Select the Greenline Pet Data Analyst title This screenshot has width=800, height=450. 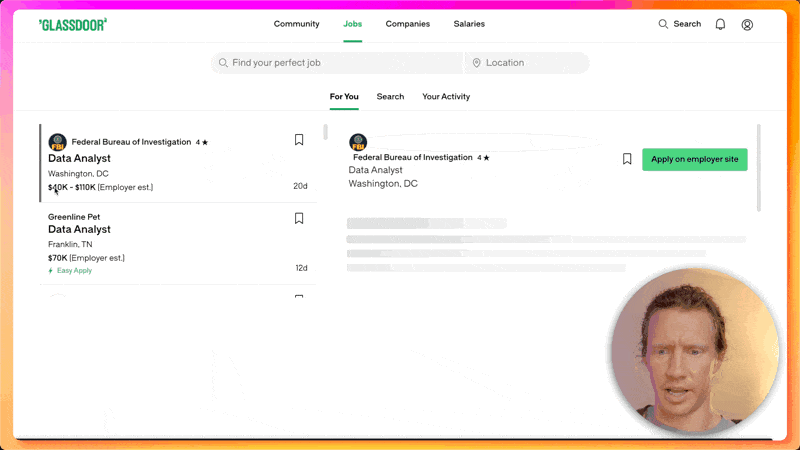pos(79,229)
